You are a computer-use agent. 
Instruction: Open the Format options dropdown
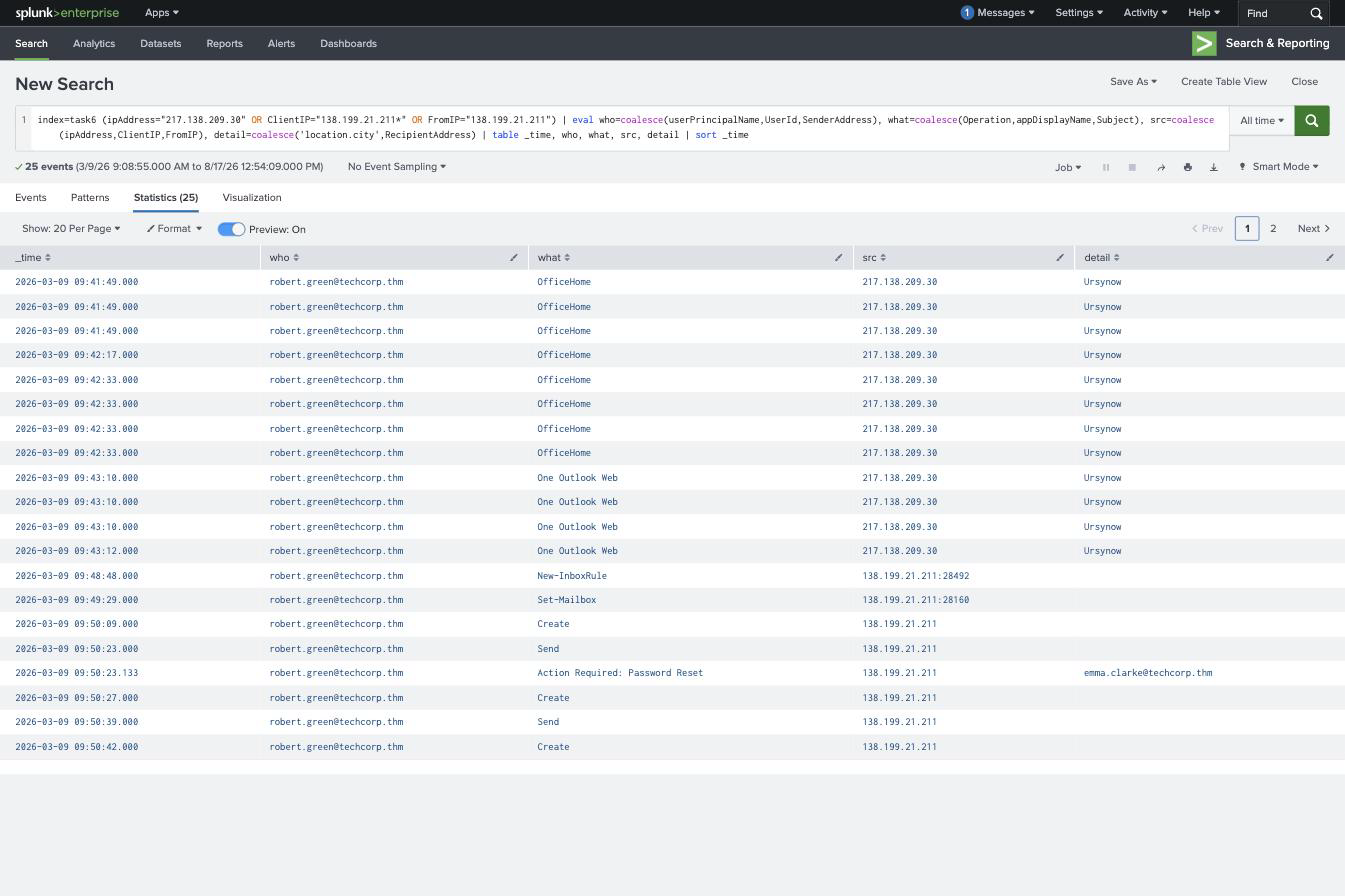coord(174,229)
